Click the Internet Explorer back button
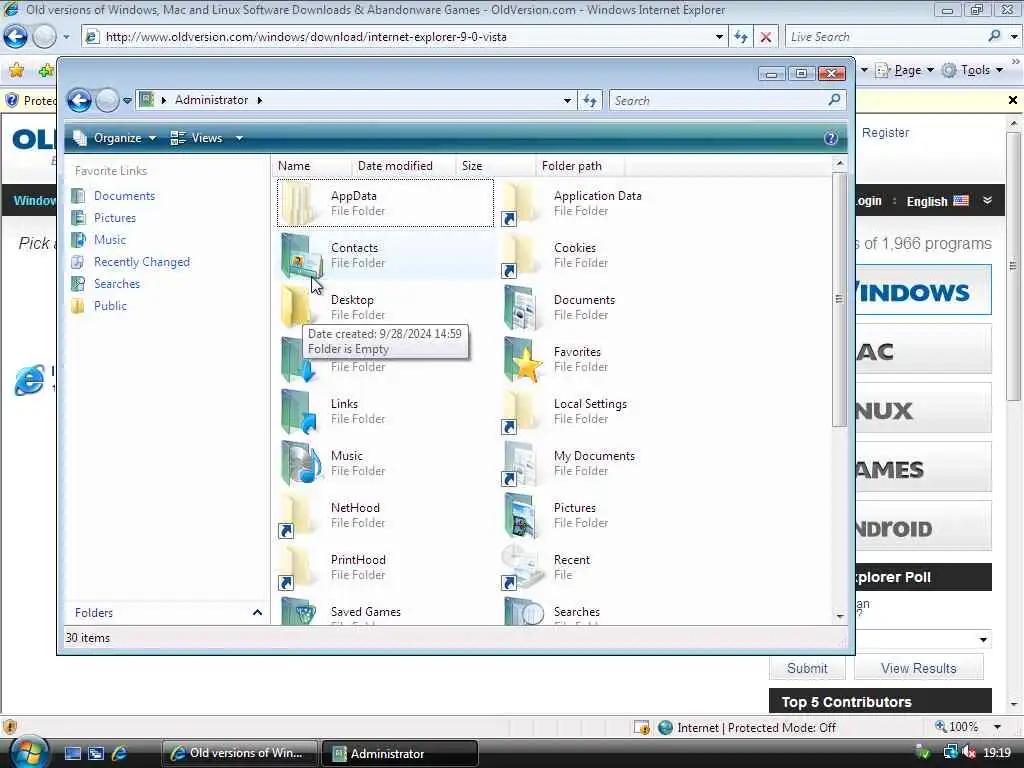Viewport: 1024px width, 768px height. pyautogui.click(x=16, y=37)
